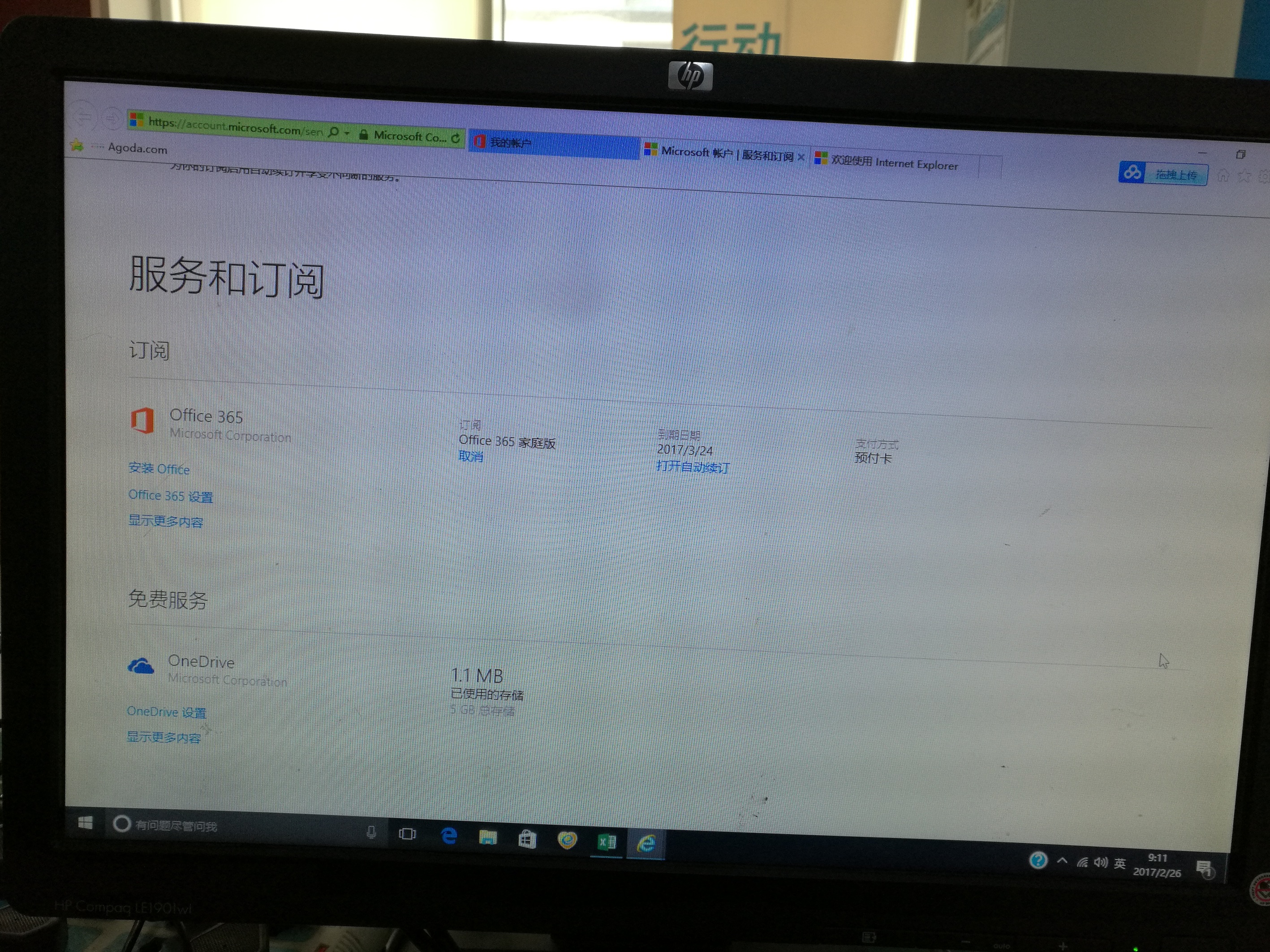Open File Explorer from taskbar

(x=488, y=837)
